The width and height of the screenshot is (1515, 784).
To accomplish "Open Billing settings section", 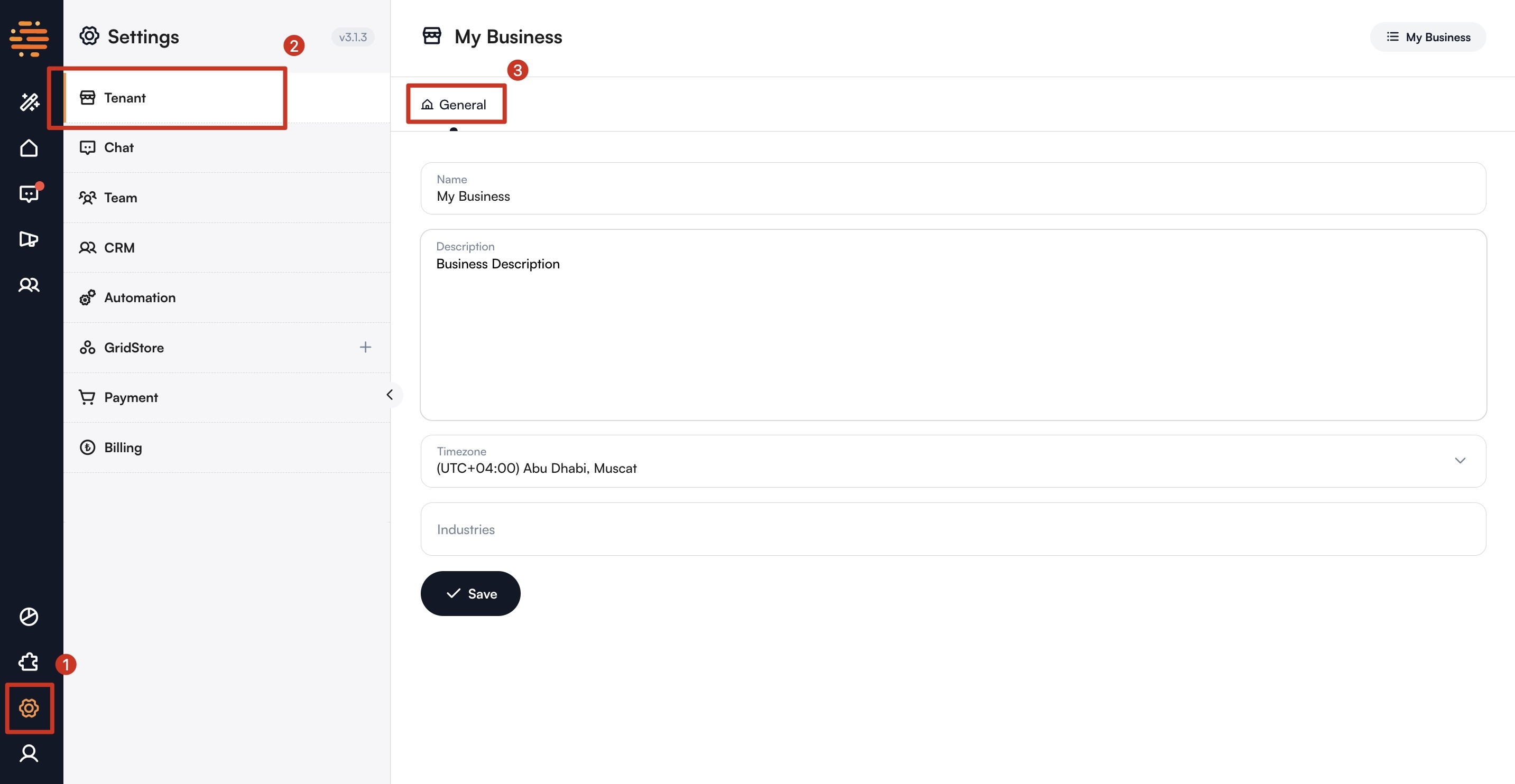I will tap(123, 447).
